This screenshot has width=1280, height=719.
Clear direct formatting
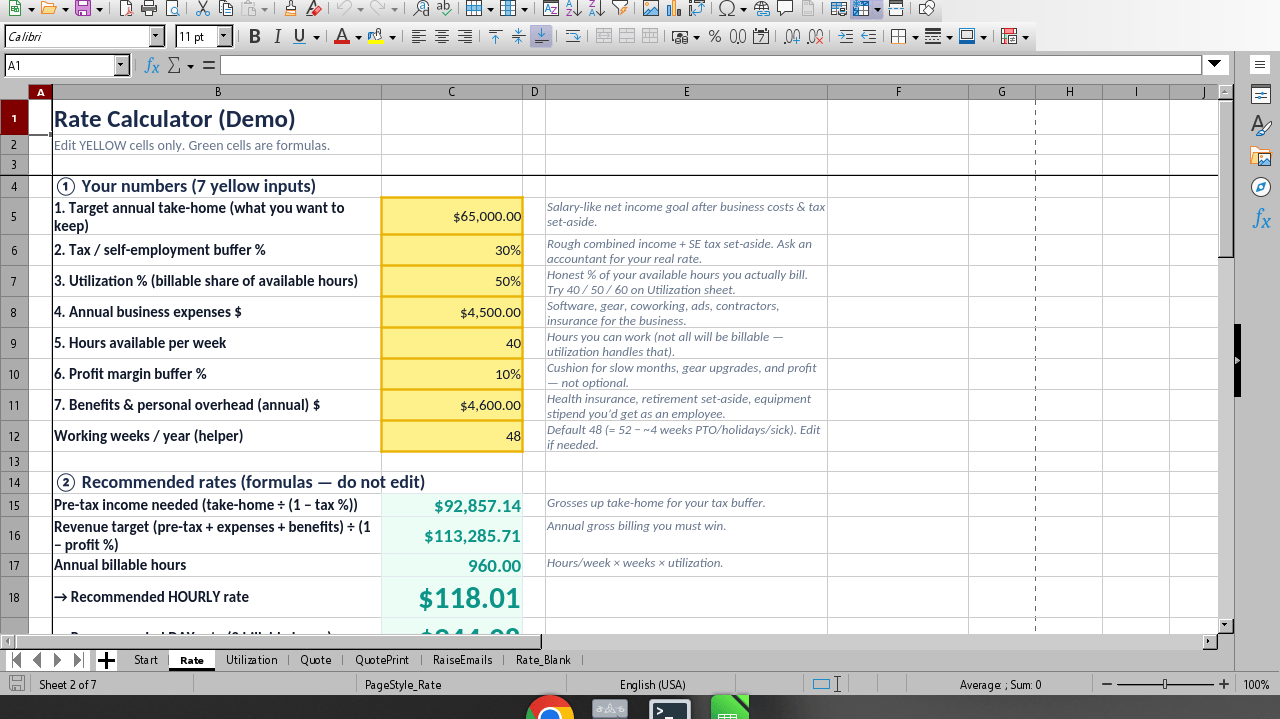point(313,9)
